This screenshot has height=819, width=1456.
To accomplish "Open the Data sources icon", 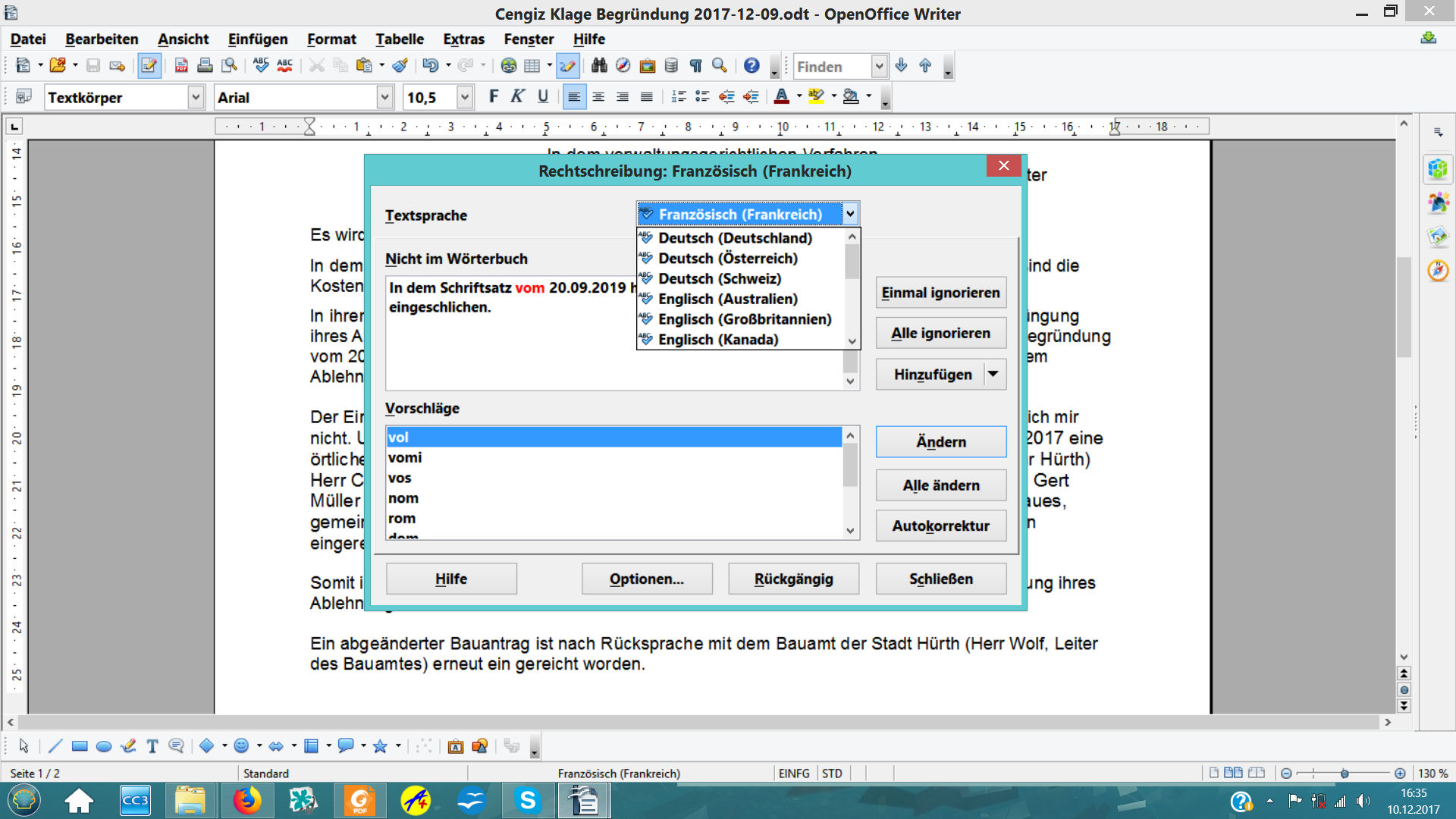I will [671, 66].
